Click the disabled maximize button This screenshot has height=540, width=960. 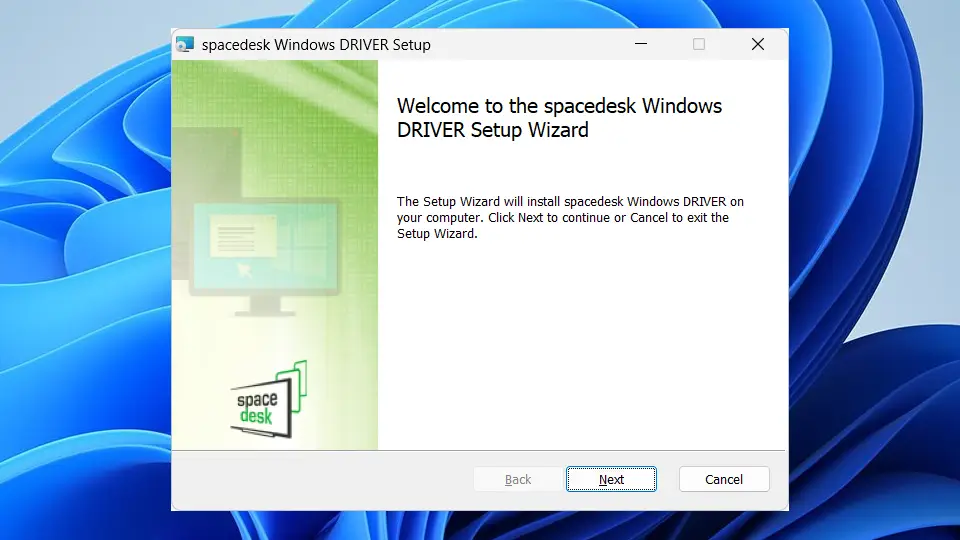pyautogui.click(x=699, y=44)
